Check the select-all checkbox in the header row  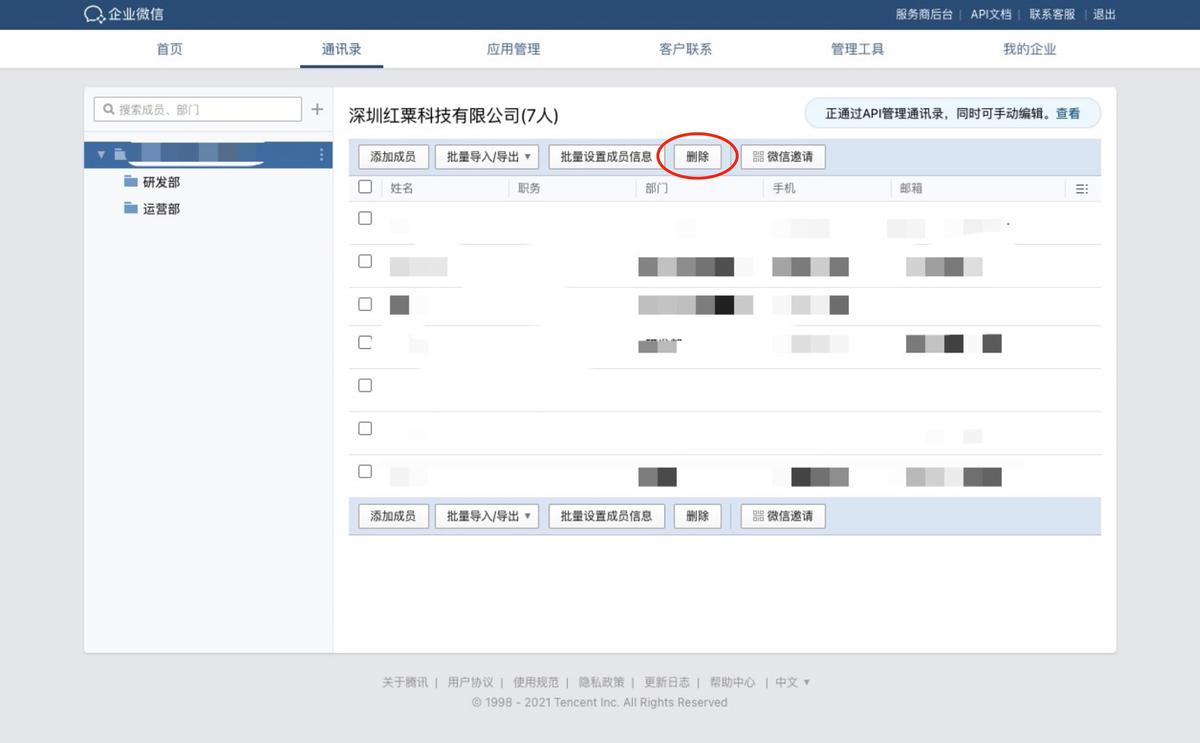(x=365, y=186)
